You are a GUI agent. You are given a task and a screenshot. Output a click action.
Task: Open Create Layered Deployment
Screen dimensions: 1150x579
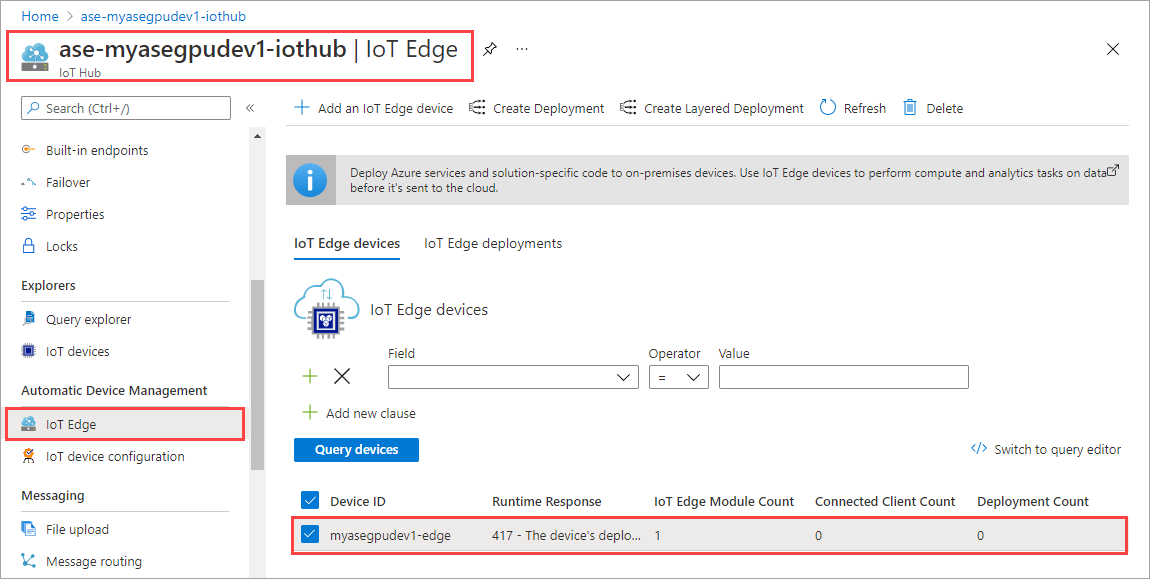tap(711, 107)
